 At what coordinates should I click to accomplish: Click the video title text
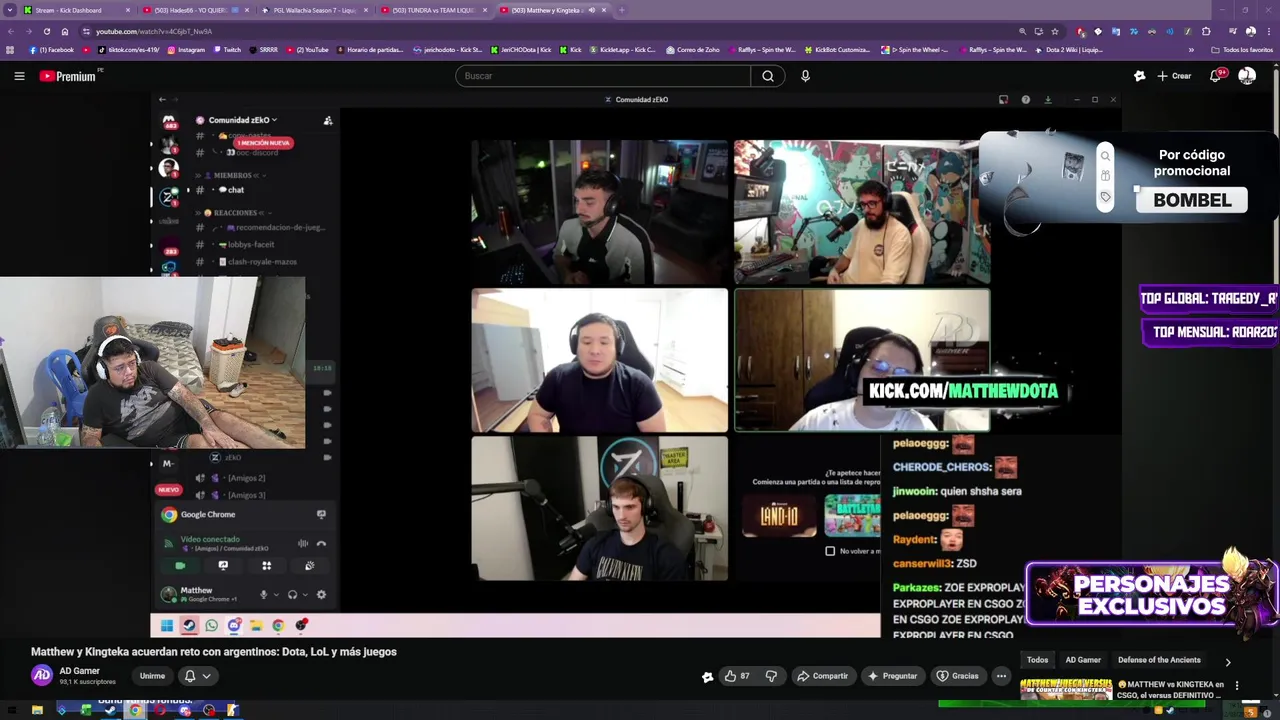(214, 652)
